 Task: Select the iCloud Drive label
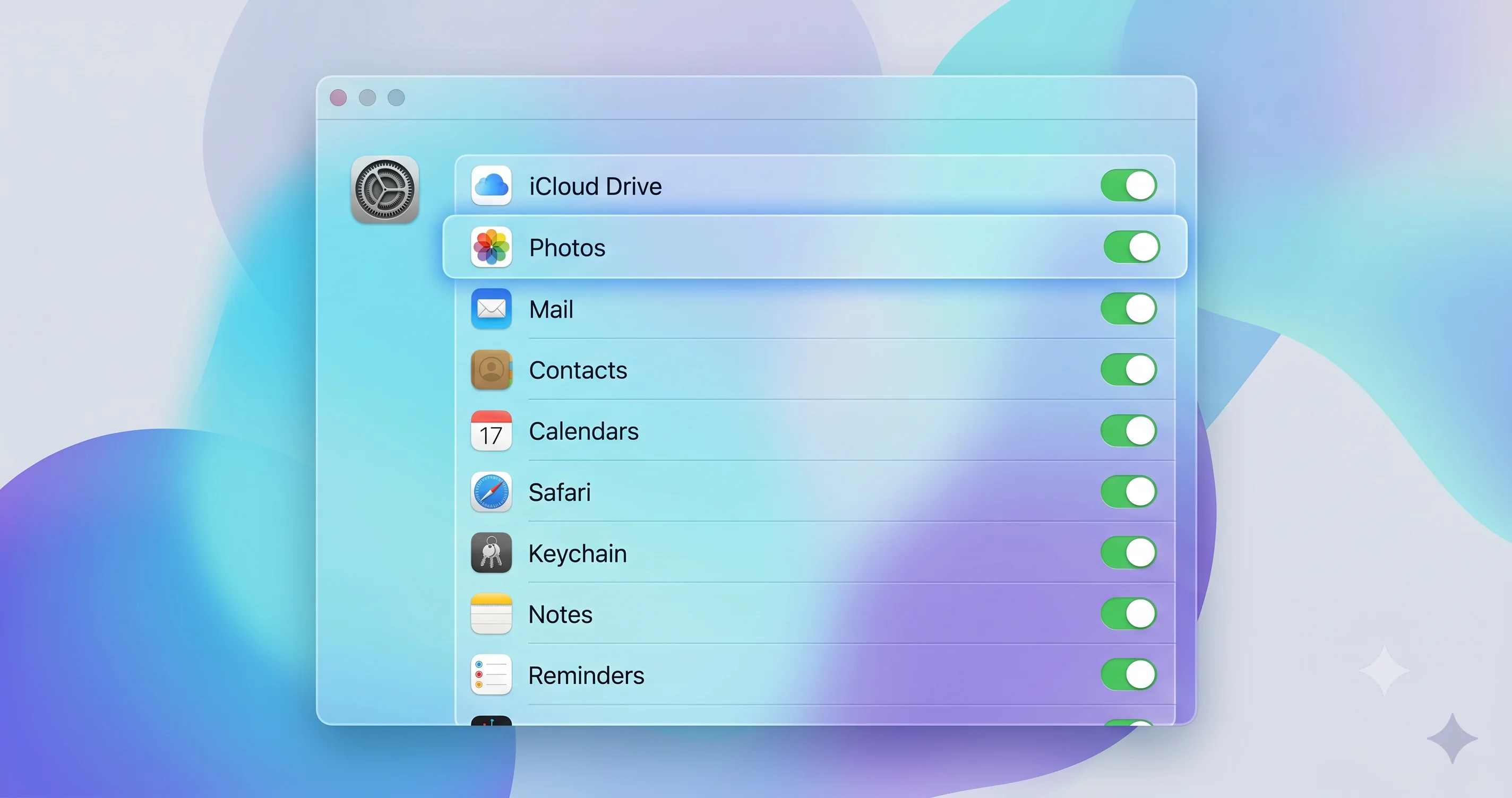pyautogui.click(x=595, y=187)
